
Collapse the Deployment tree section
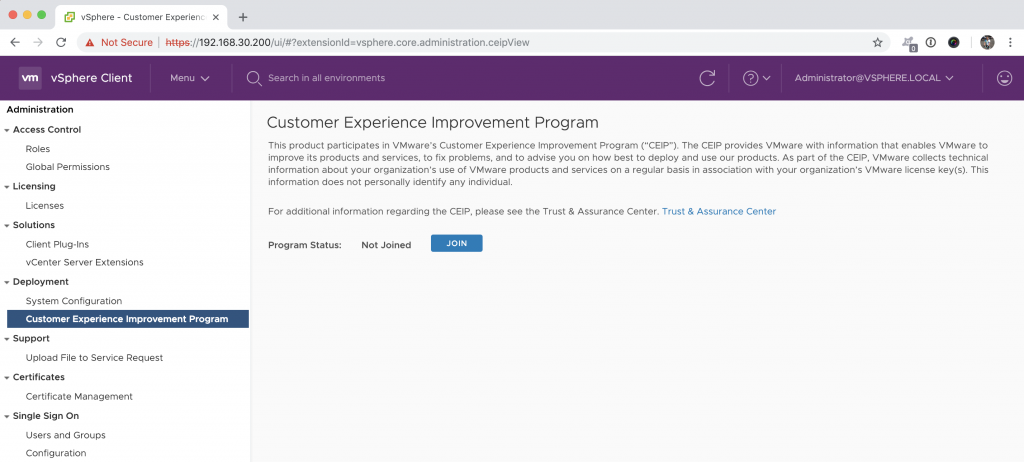click(7, 283)
